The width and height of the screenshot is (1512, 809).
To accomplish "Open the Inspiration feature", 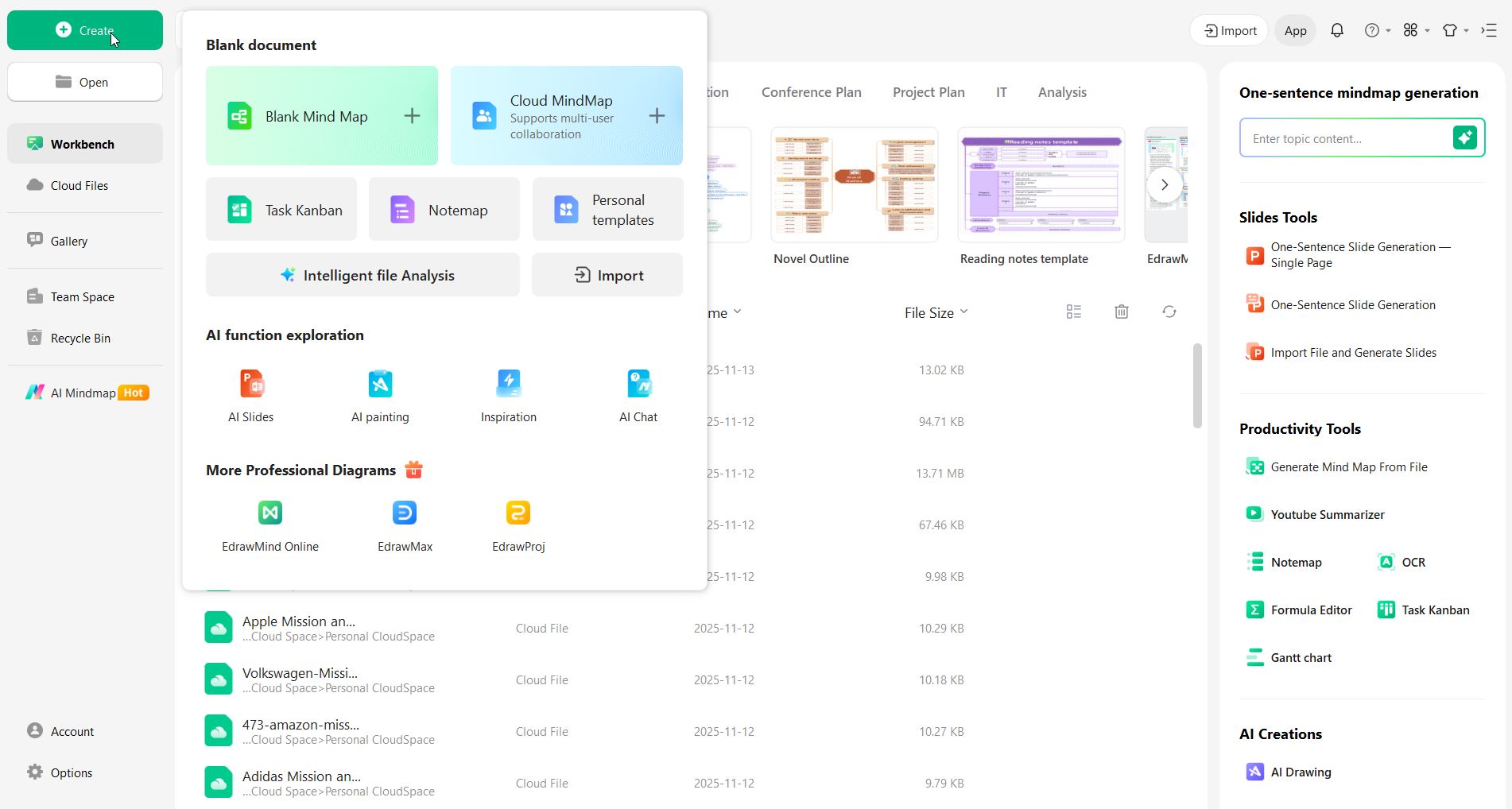I will point(508,395).
